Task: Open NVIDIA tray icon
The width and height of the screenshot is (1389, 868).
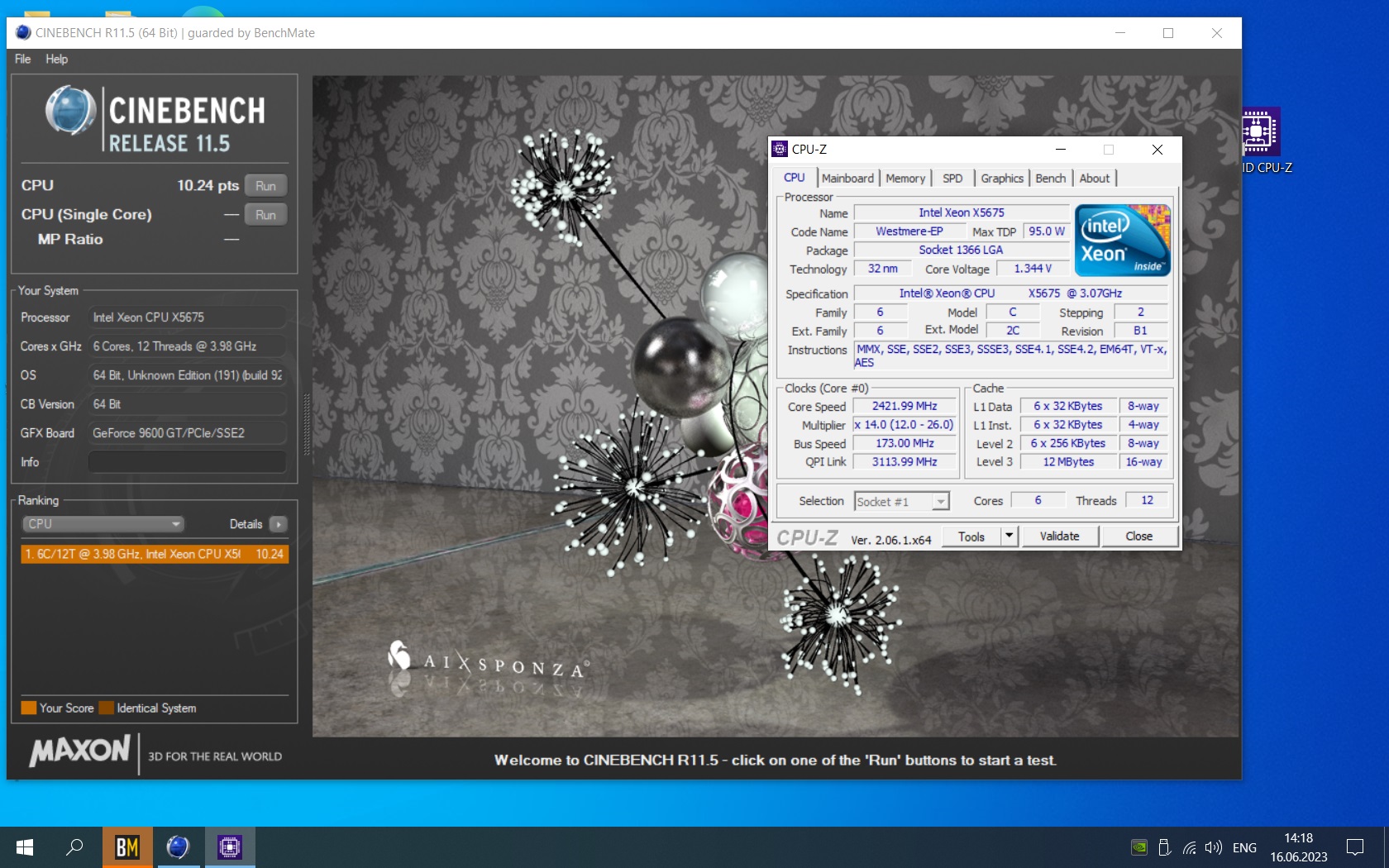Action: point(1139,847)
